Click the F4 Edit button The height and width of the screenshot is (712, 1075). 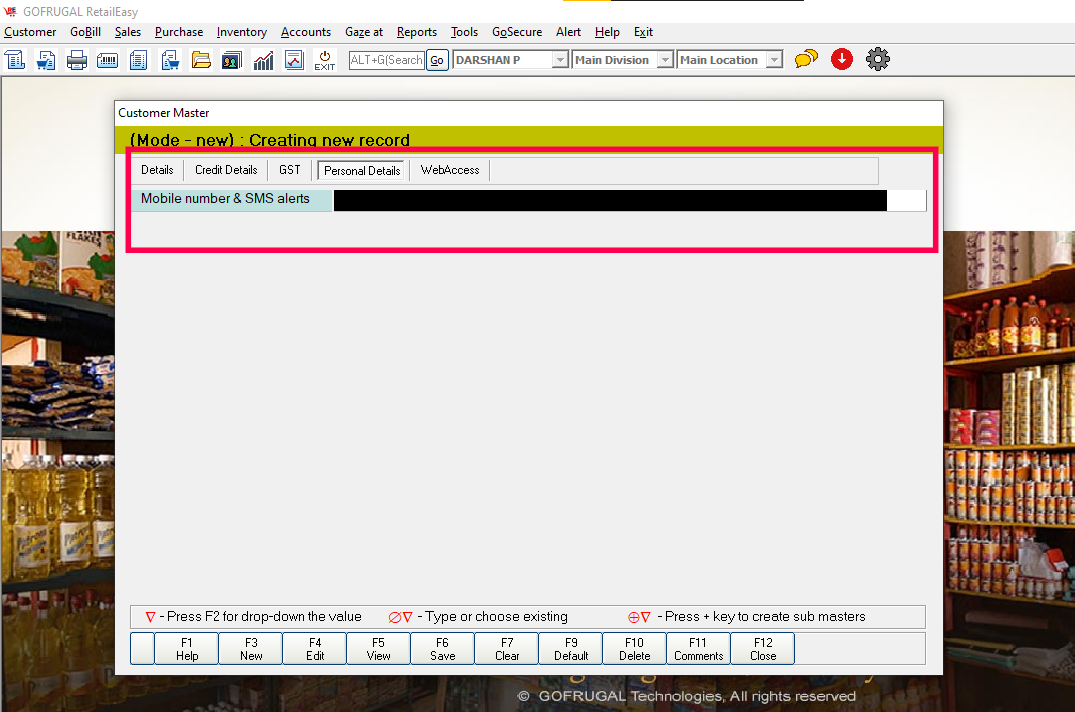315,649
